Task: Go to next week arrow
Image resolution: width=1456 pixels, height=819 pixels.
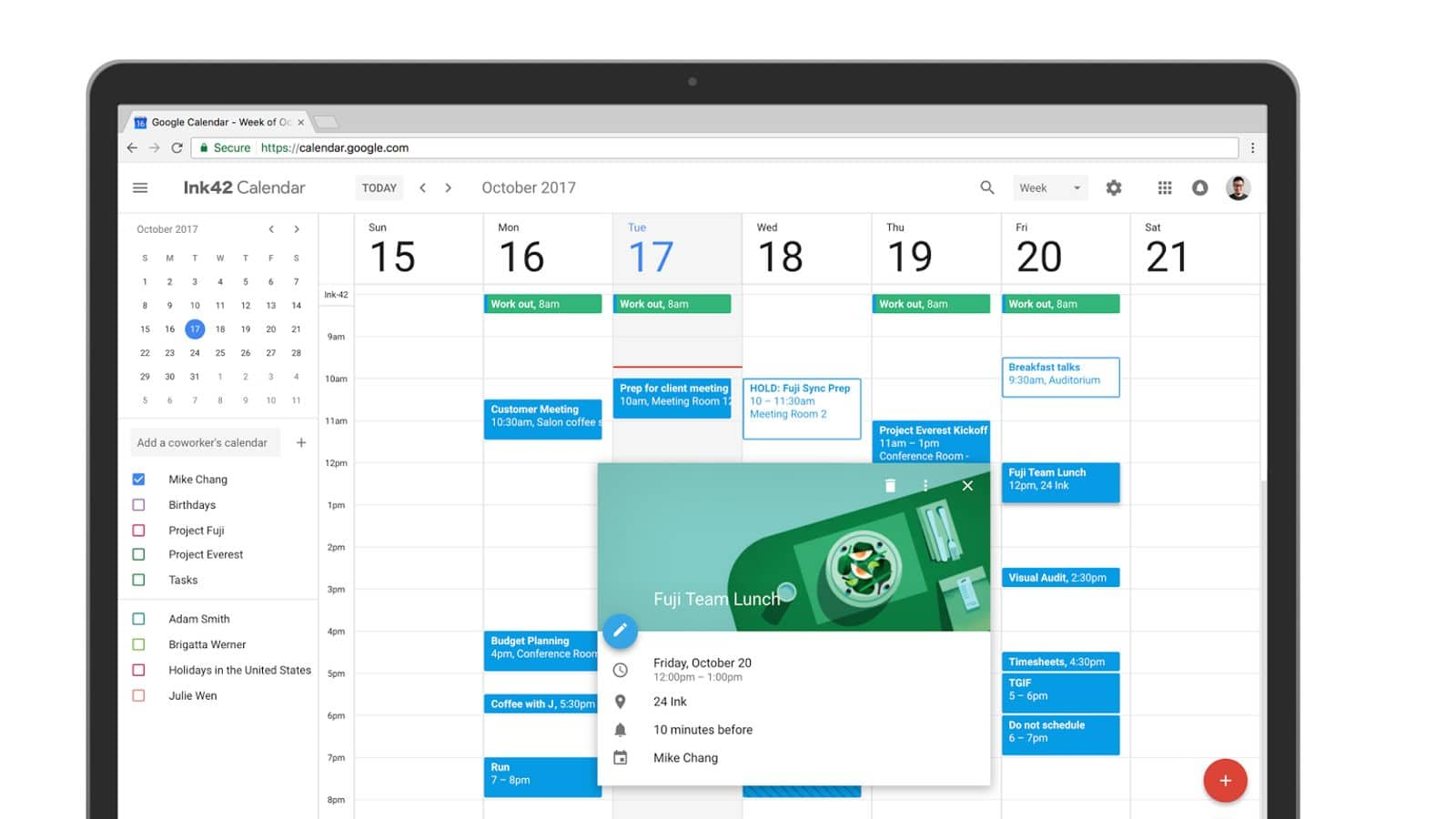Action: (x=448, y=187)
